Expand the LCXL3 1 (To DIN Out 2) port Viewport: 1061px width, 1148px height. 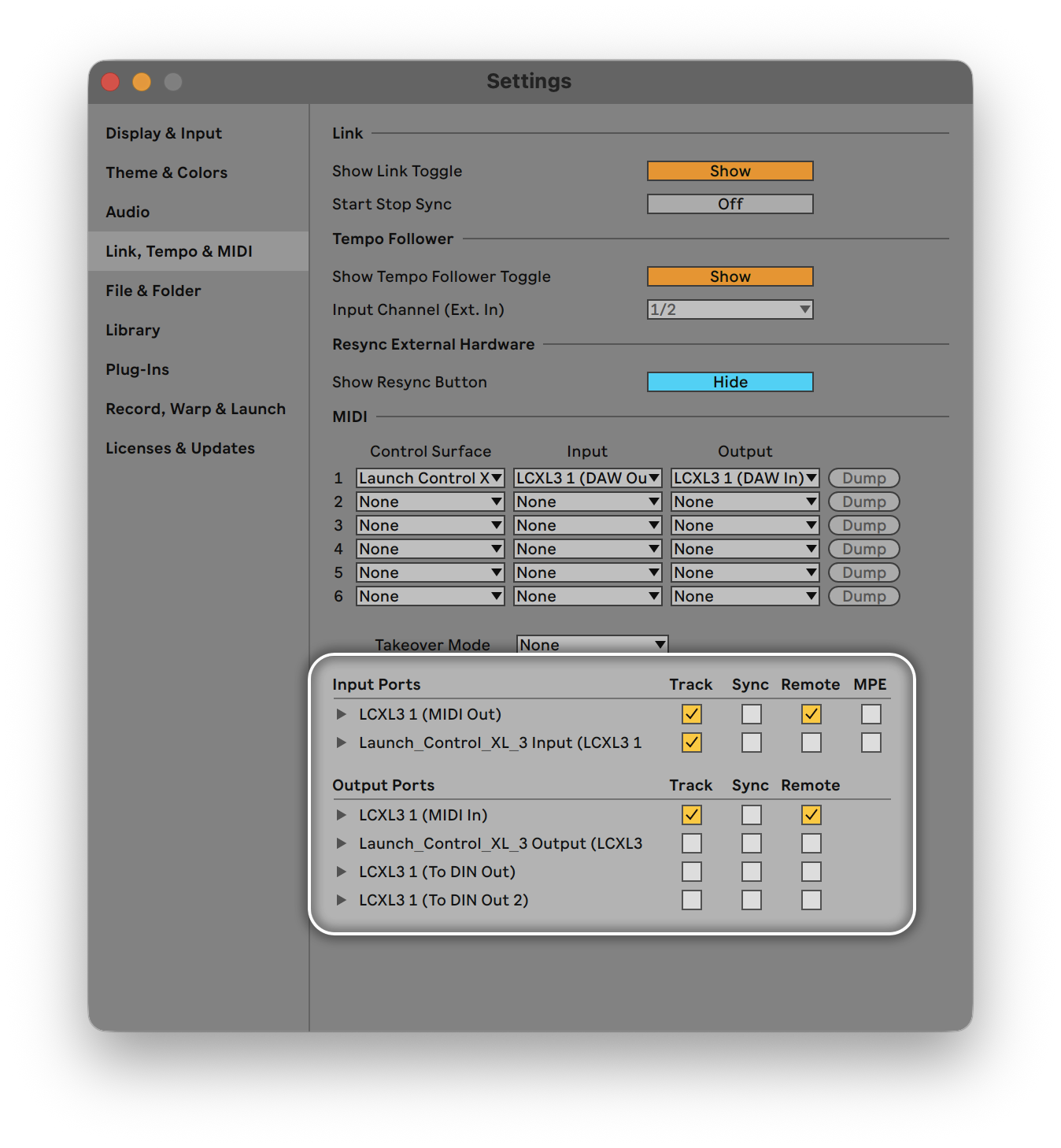coord(342,900)
